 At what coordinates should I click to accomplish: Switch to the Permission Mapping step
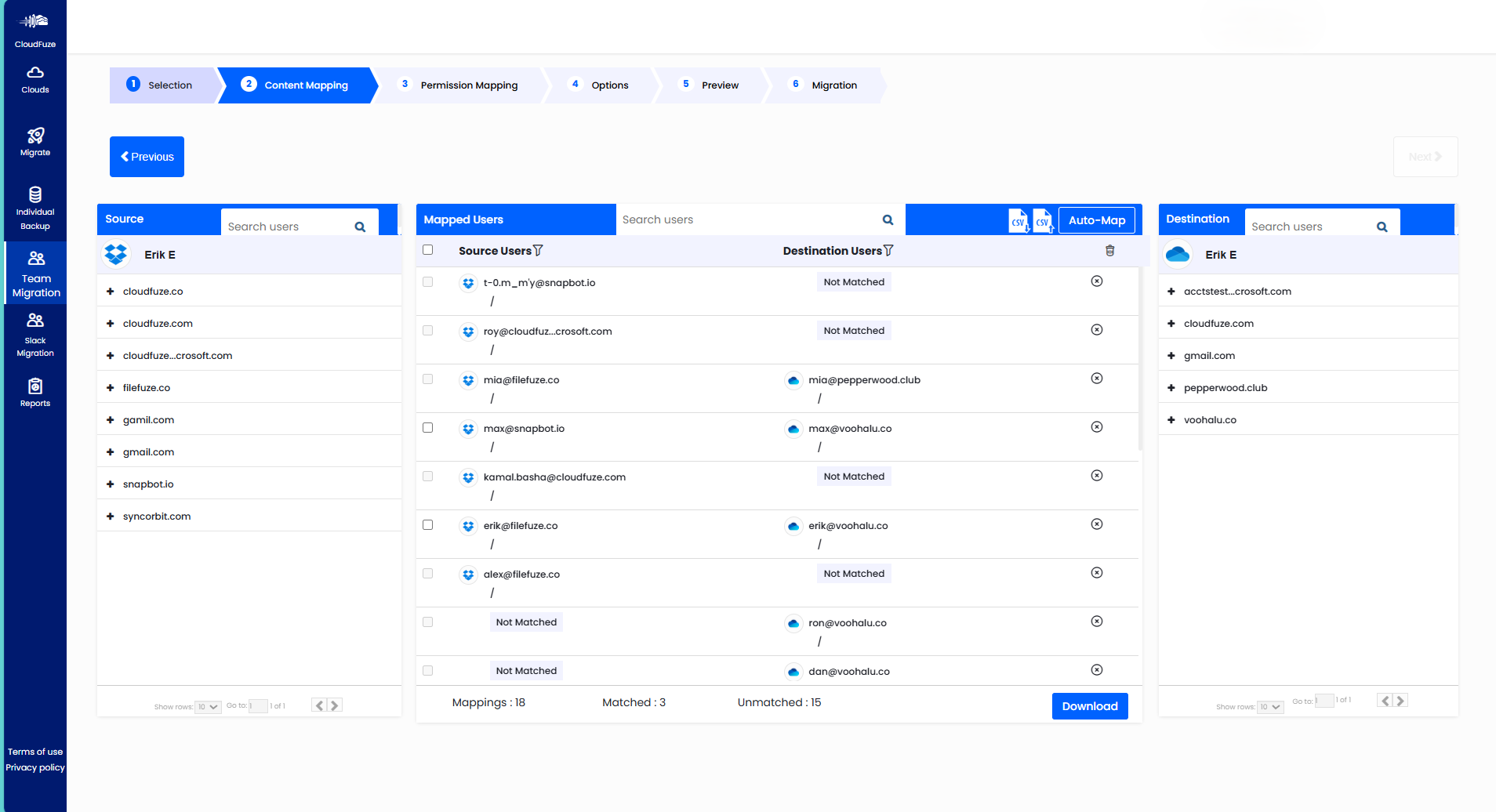pyautogui.click(x=468, y=85)
